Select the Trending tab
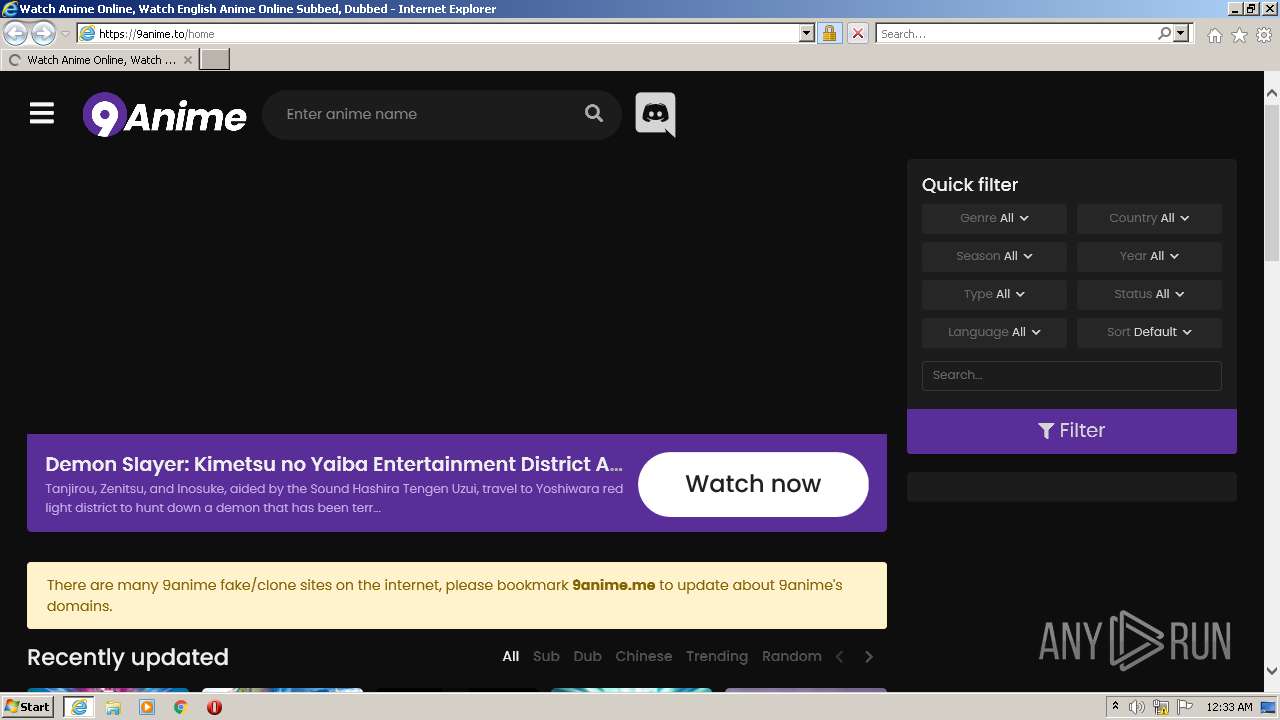This screenshot has height=720, width=1280. coord(717,657)
